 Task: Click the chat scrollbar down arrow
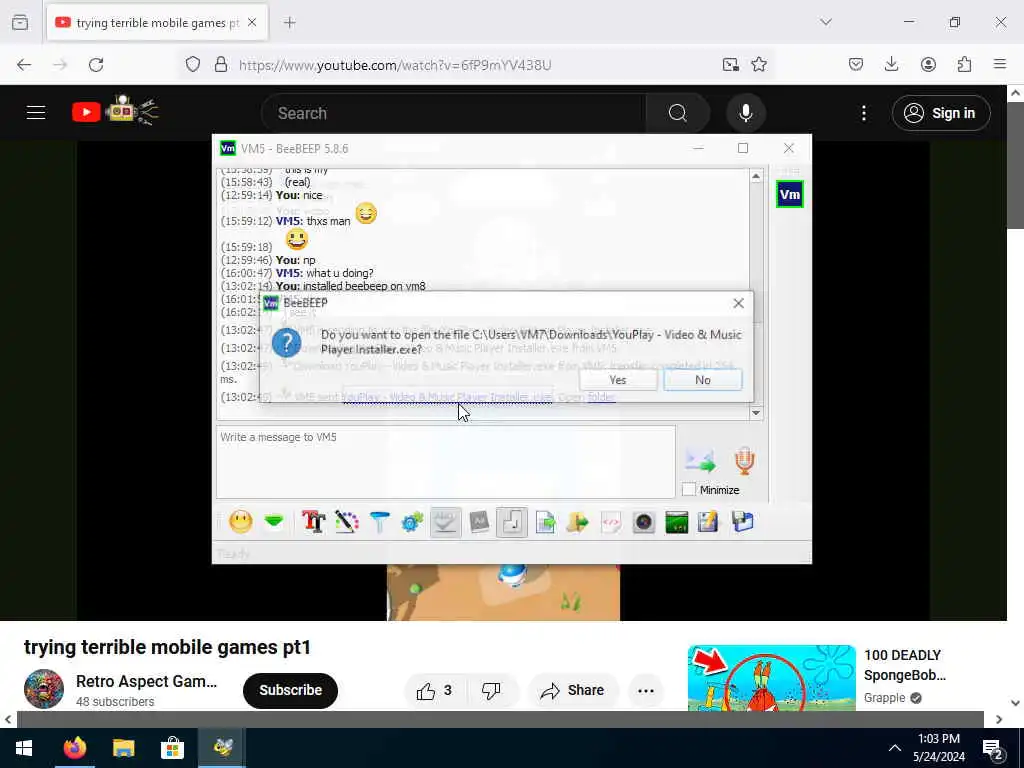(756, 413)
